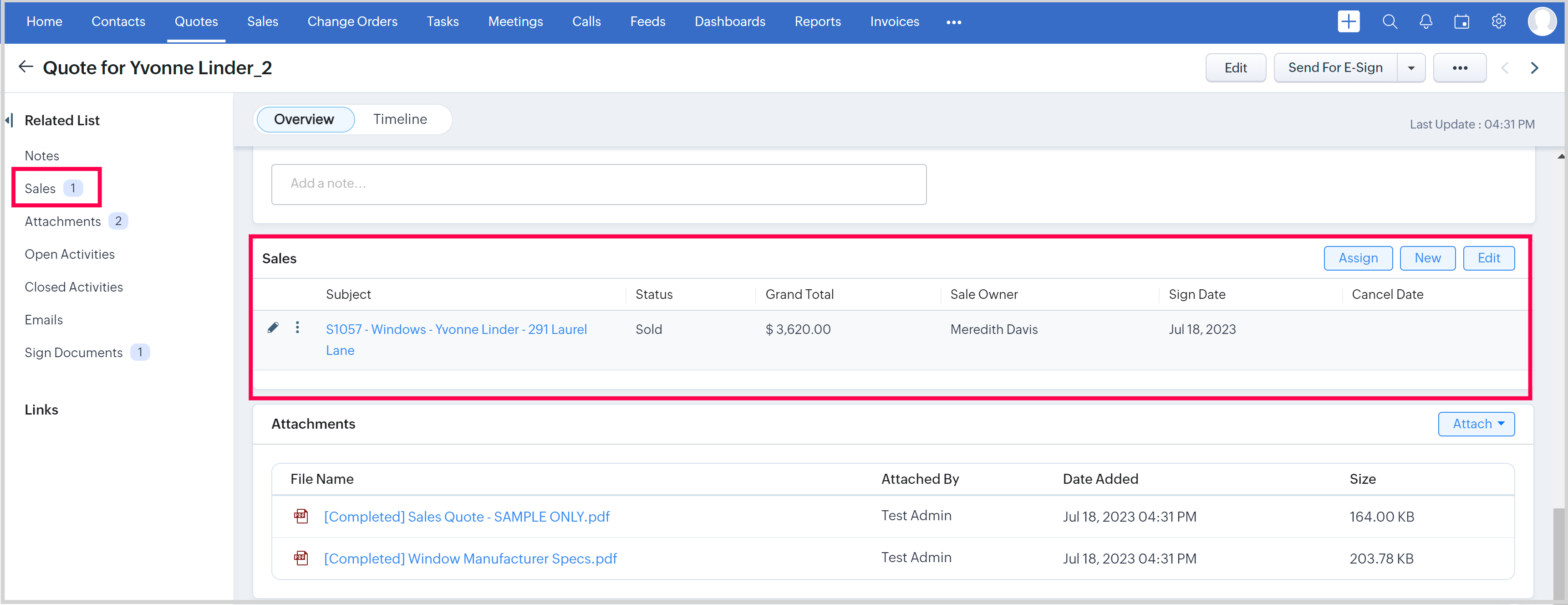Click the pencil edit icon on sale row
The image size is (1568, 605).
[273, 328]
